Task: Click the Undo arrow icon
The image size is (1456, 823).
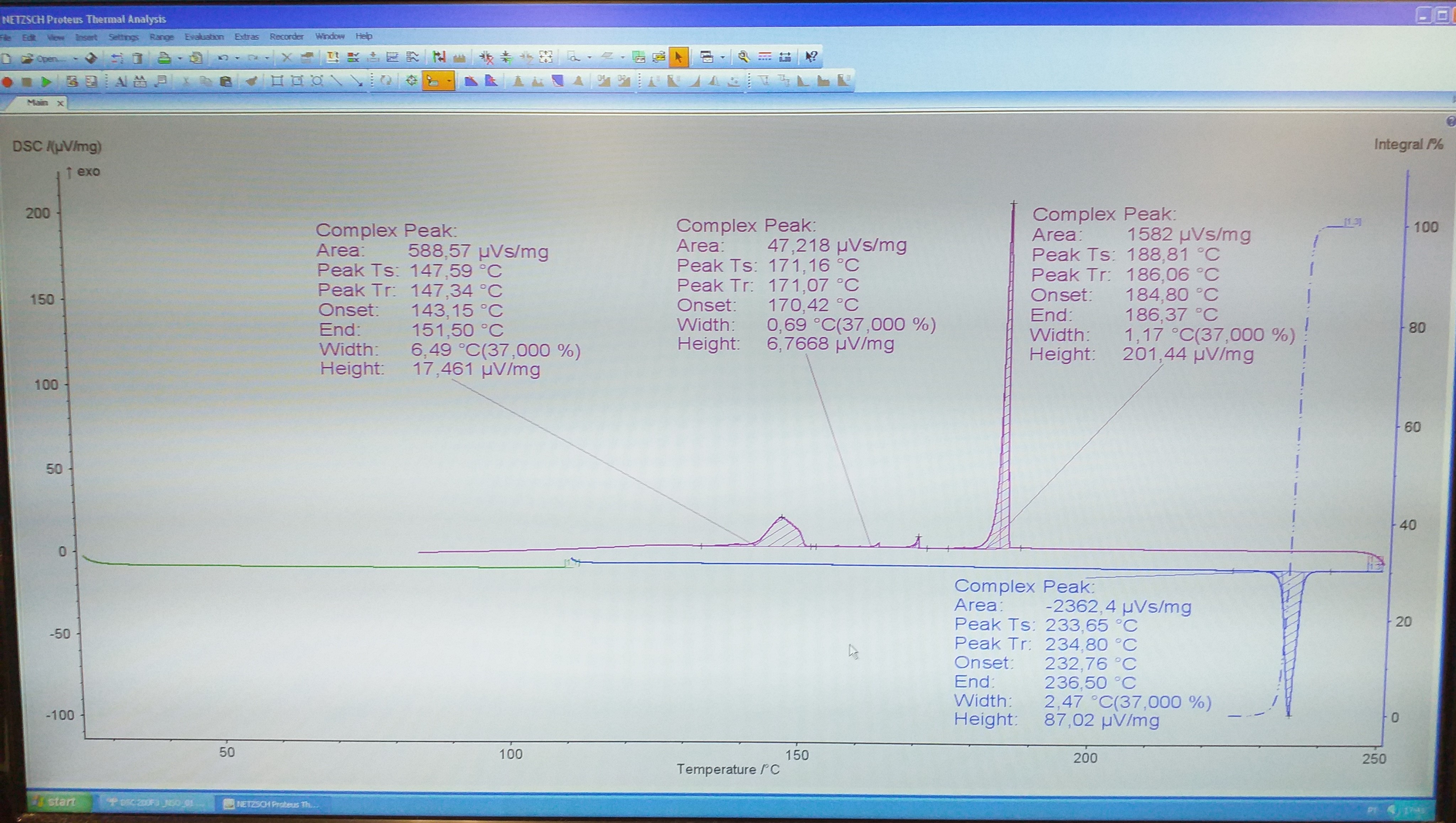Action: coord(223,58)
